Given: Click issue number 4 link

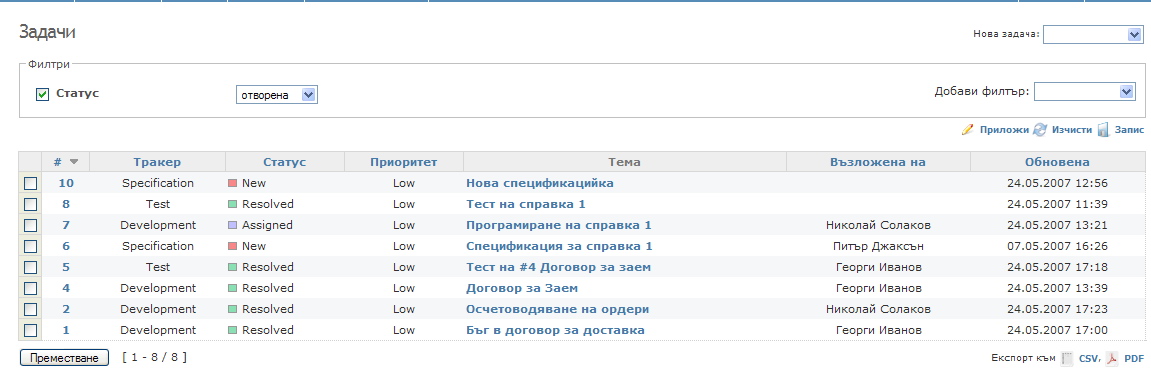Looking at the screenshot, I should click(x=66, y=288).
